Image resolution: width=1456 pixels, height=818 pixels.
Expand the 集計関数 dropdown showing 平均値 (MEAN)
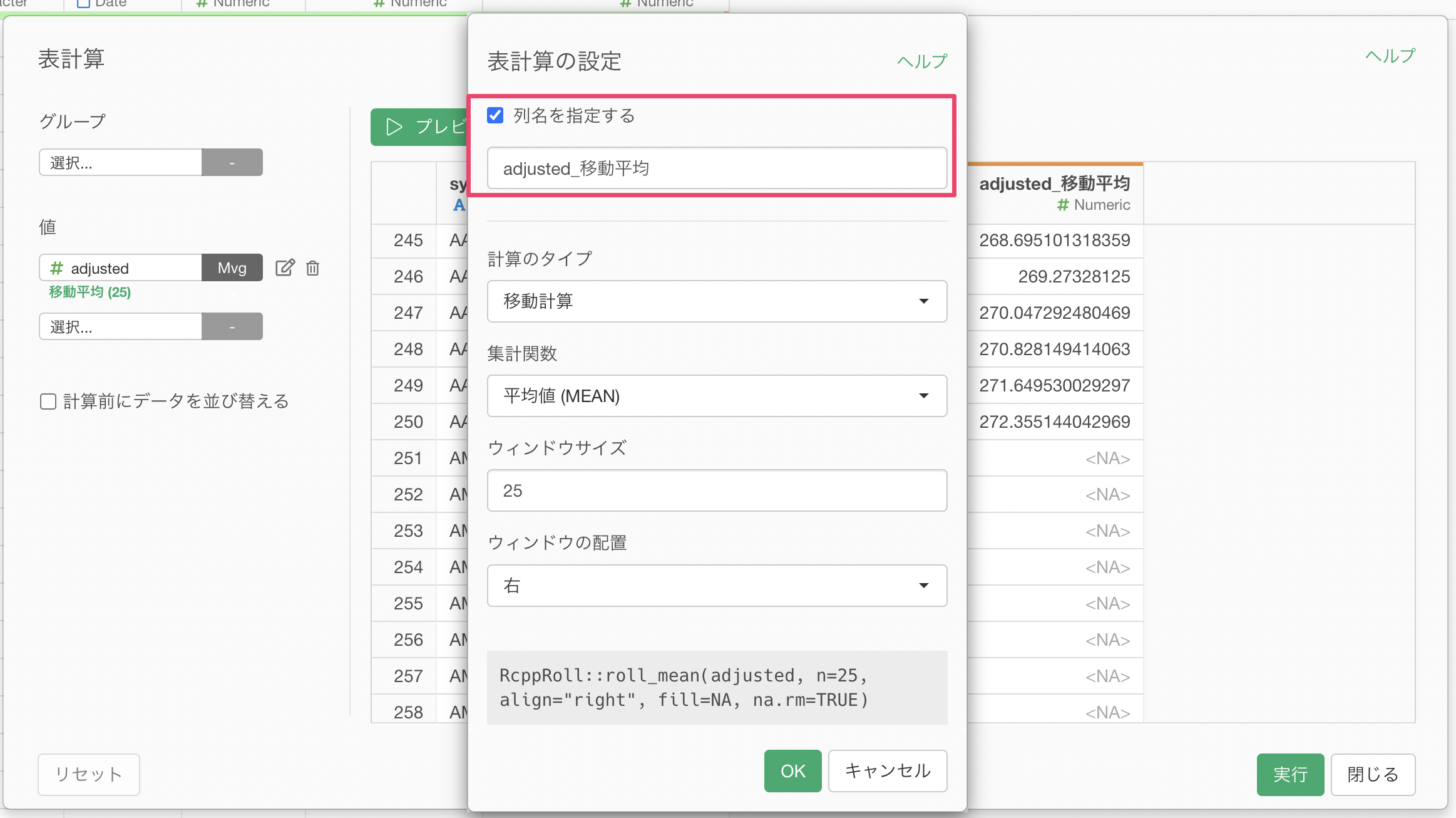click(x=716, y=396)
